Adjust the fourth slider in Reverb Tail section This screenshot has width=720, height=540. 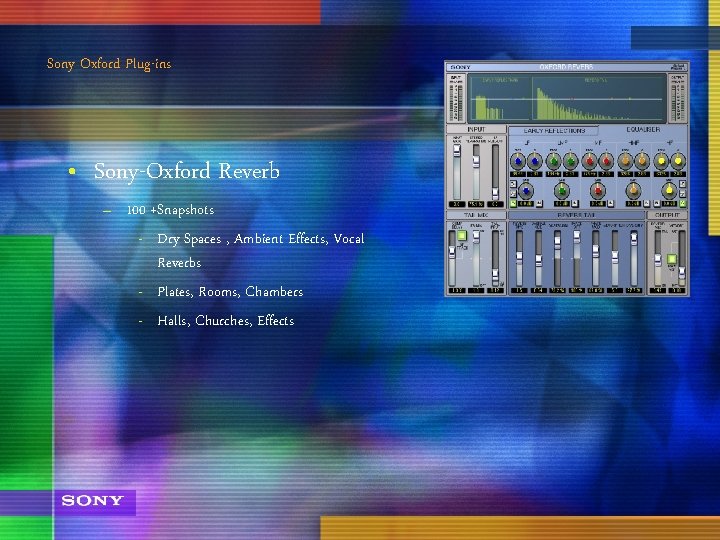pos(577,259)
